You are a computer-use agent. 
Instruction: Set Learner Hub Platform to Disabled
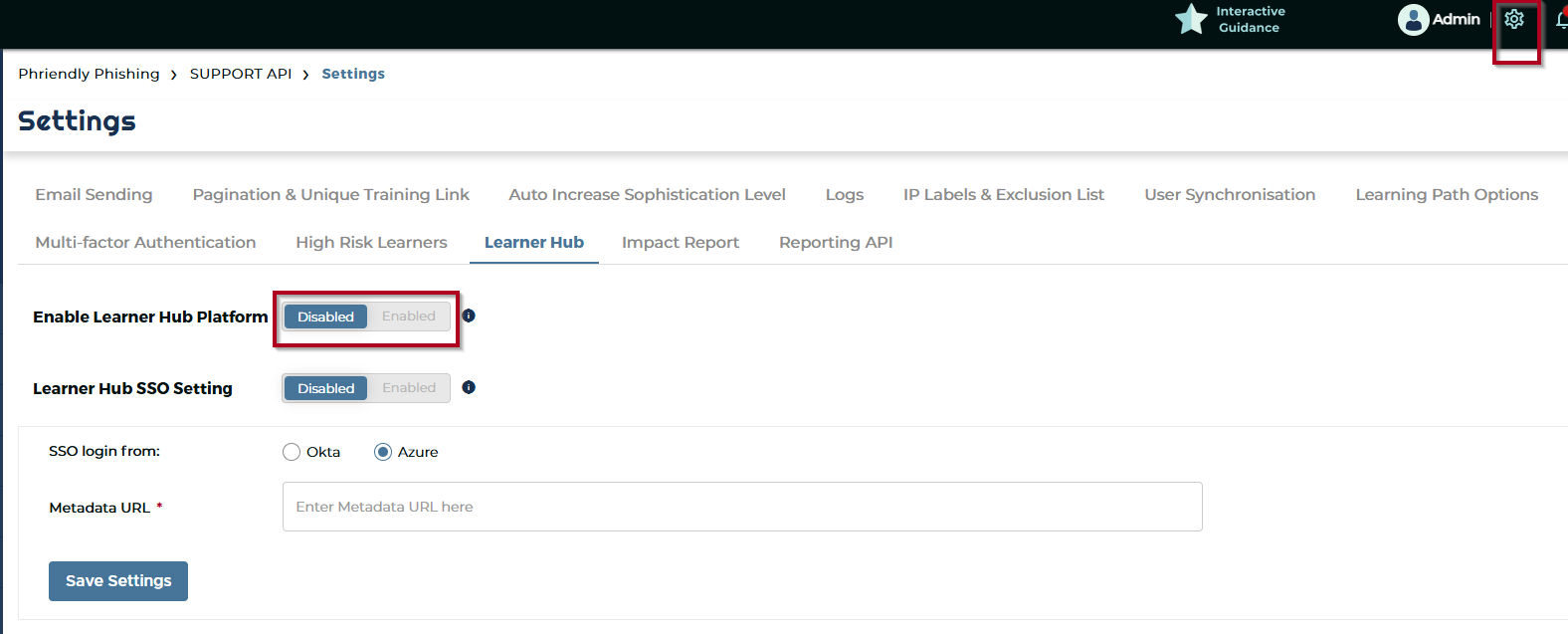pos(325,317)
